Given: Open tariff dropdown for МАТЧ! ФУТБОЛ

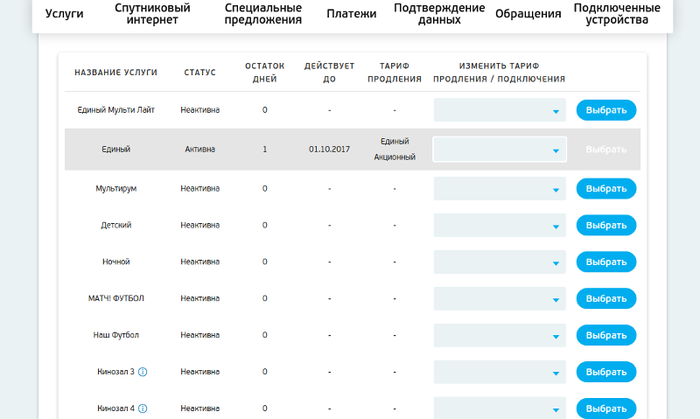Looking at the screenshot, I should (499, 298).
